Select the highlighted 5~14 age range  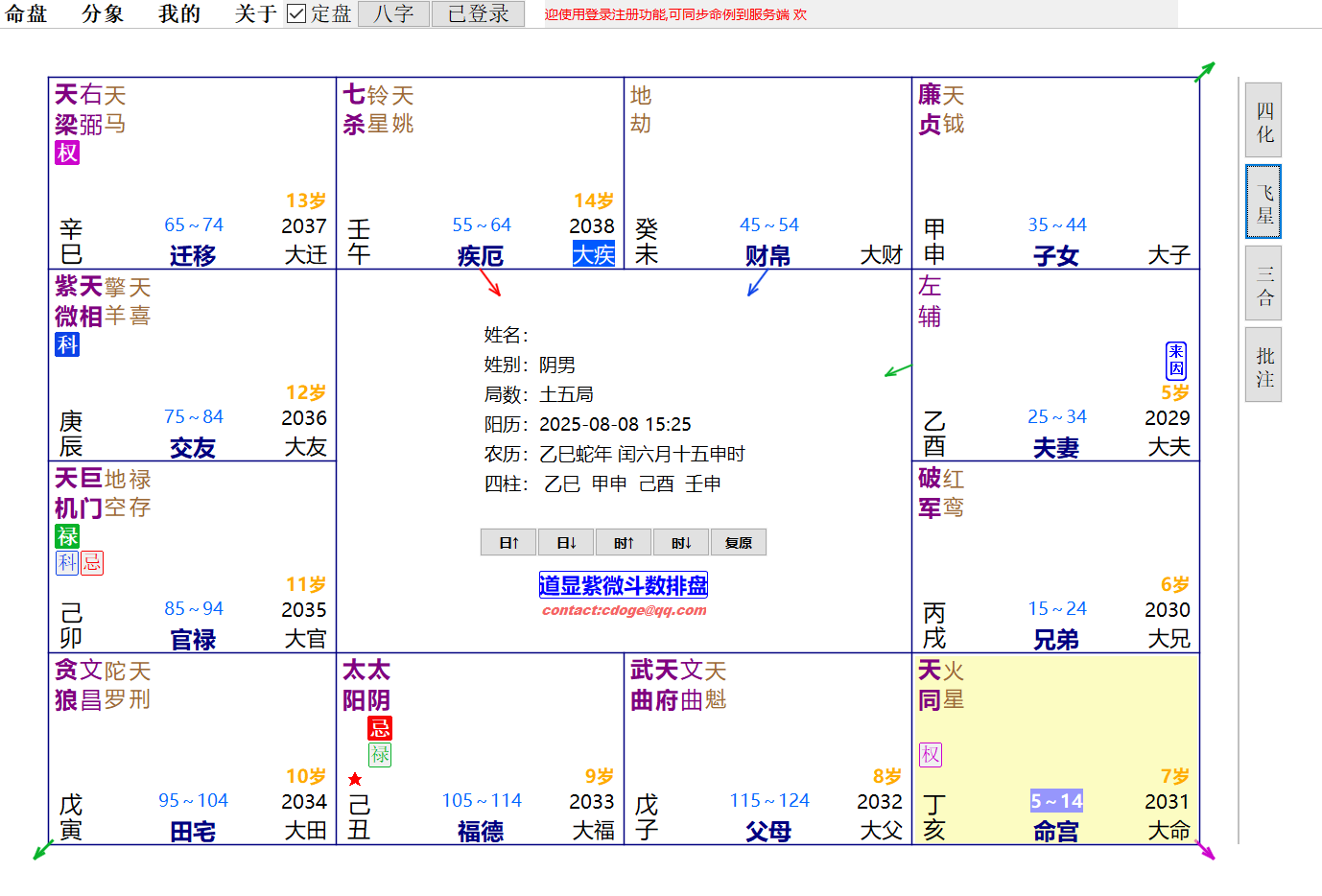coord(1056,801)
